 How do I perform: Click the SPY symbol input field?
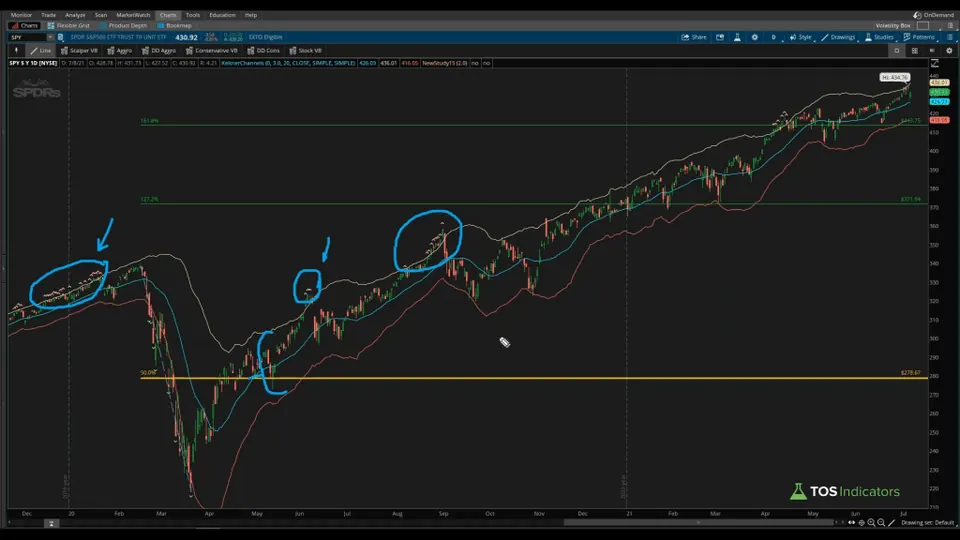(x=28, y=37)
